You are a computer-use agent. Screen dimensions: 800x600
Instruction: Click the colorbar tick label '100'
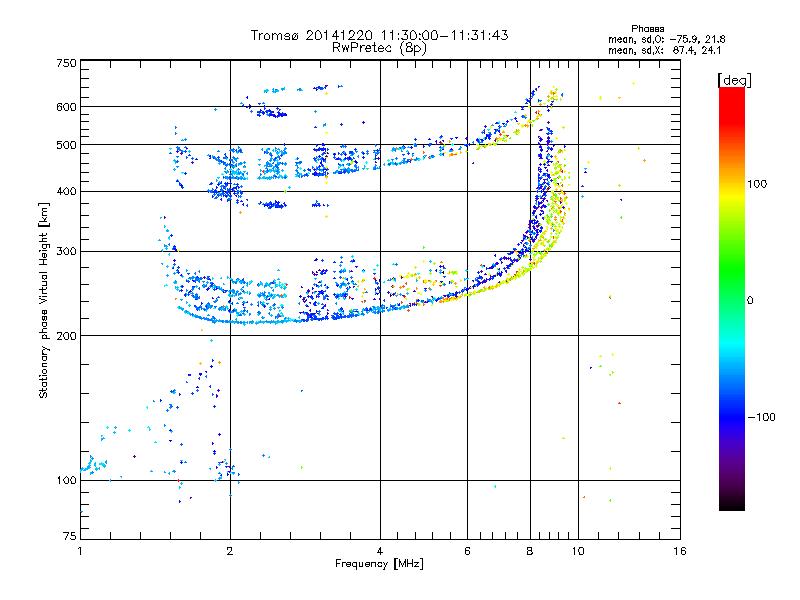[757, 184]
